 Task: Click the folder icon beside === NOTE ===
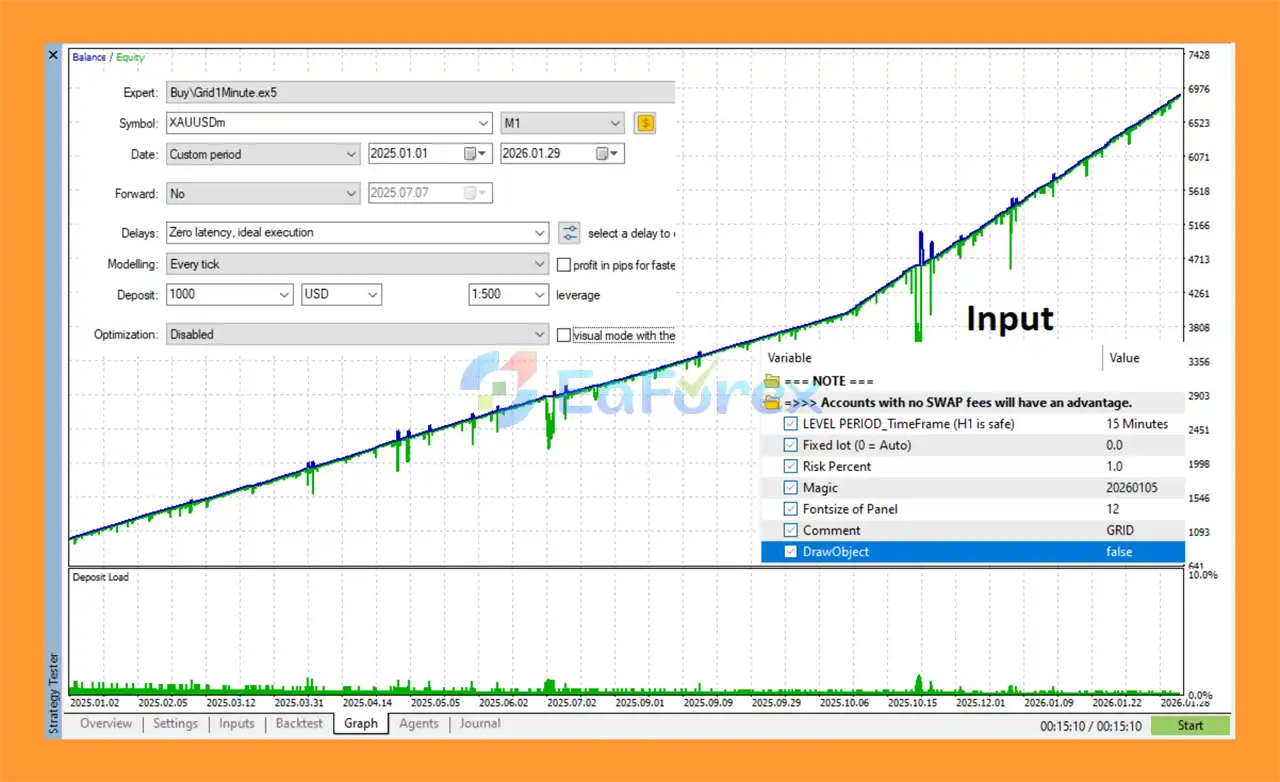coord(771,380)
